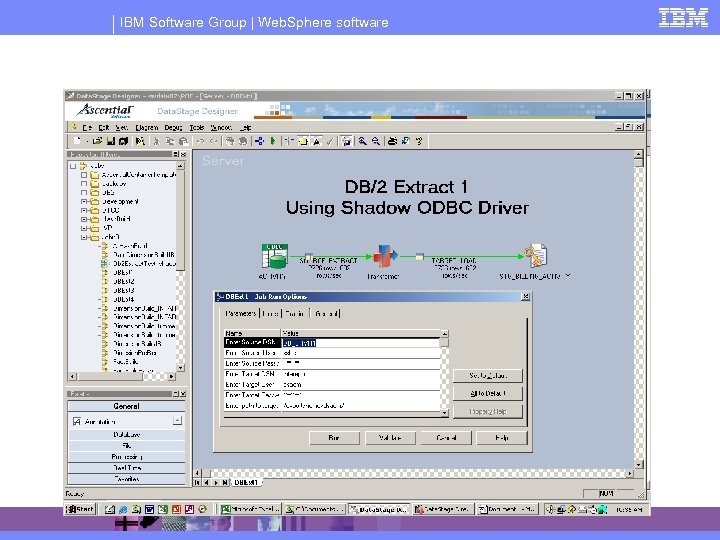Click the letter A toolbar icon

click(316, 141)
